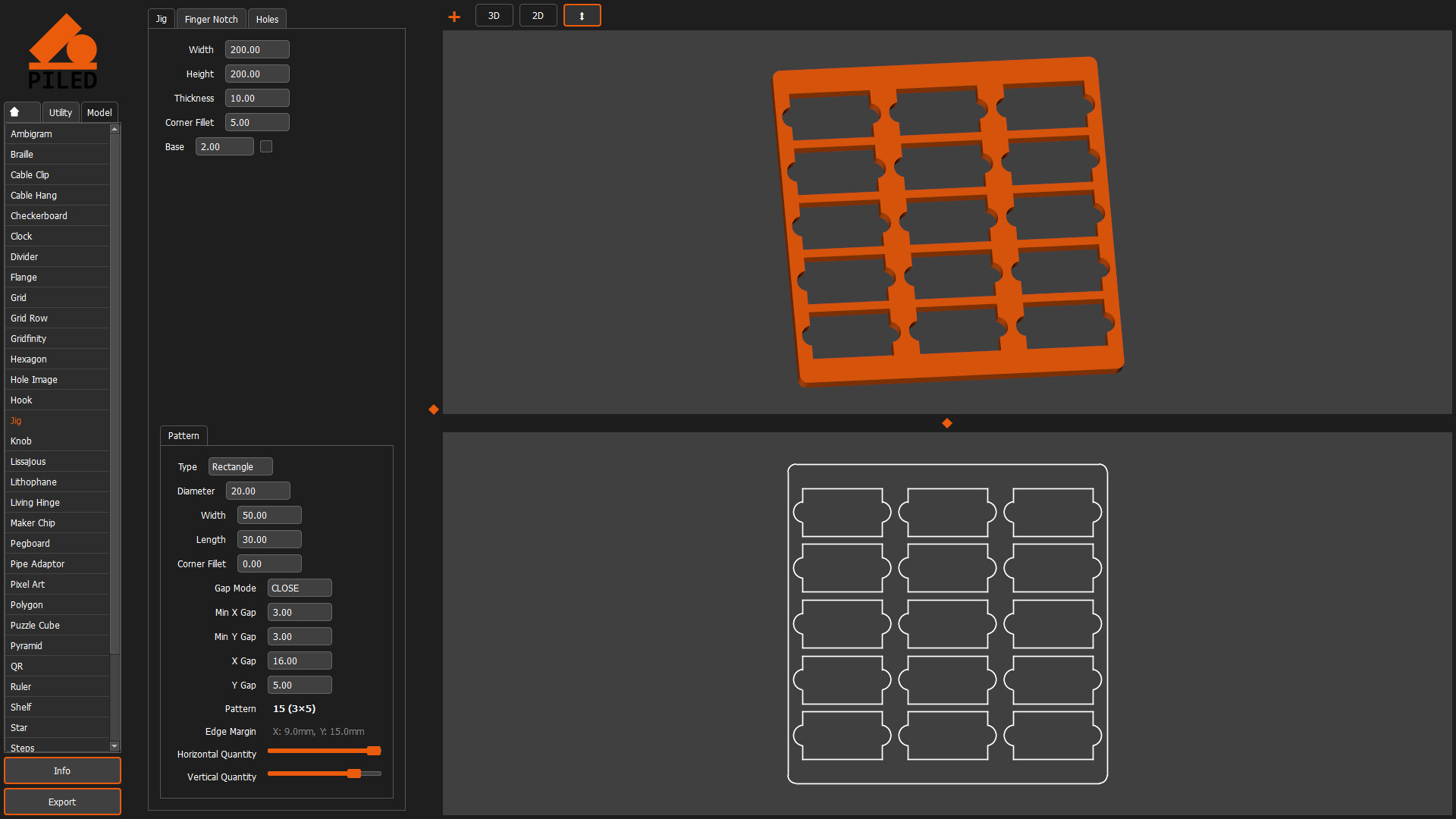Toggle the swap viewports arrow button
Image resolution: width=1456 pixels, height=819 pixels.
click(x=582, y=14)
